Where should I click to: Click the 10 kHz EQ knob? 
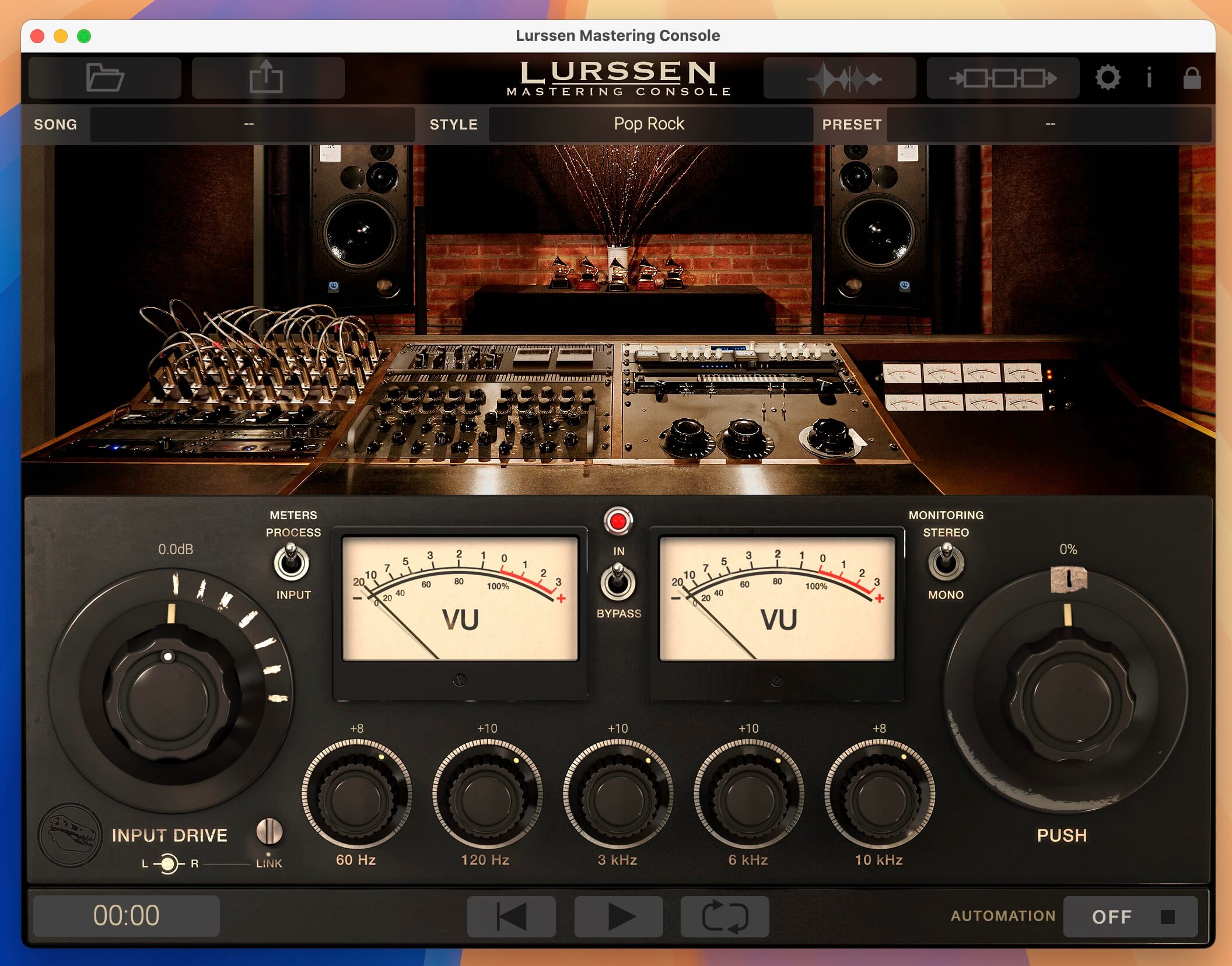879,794
